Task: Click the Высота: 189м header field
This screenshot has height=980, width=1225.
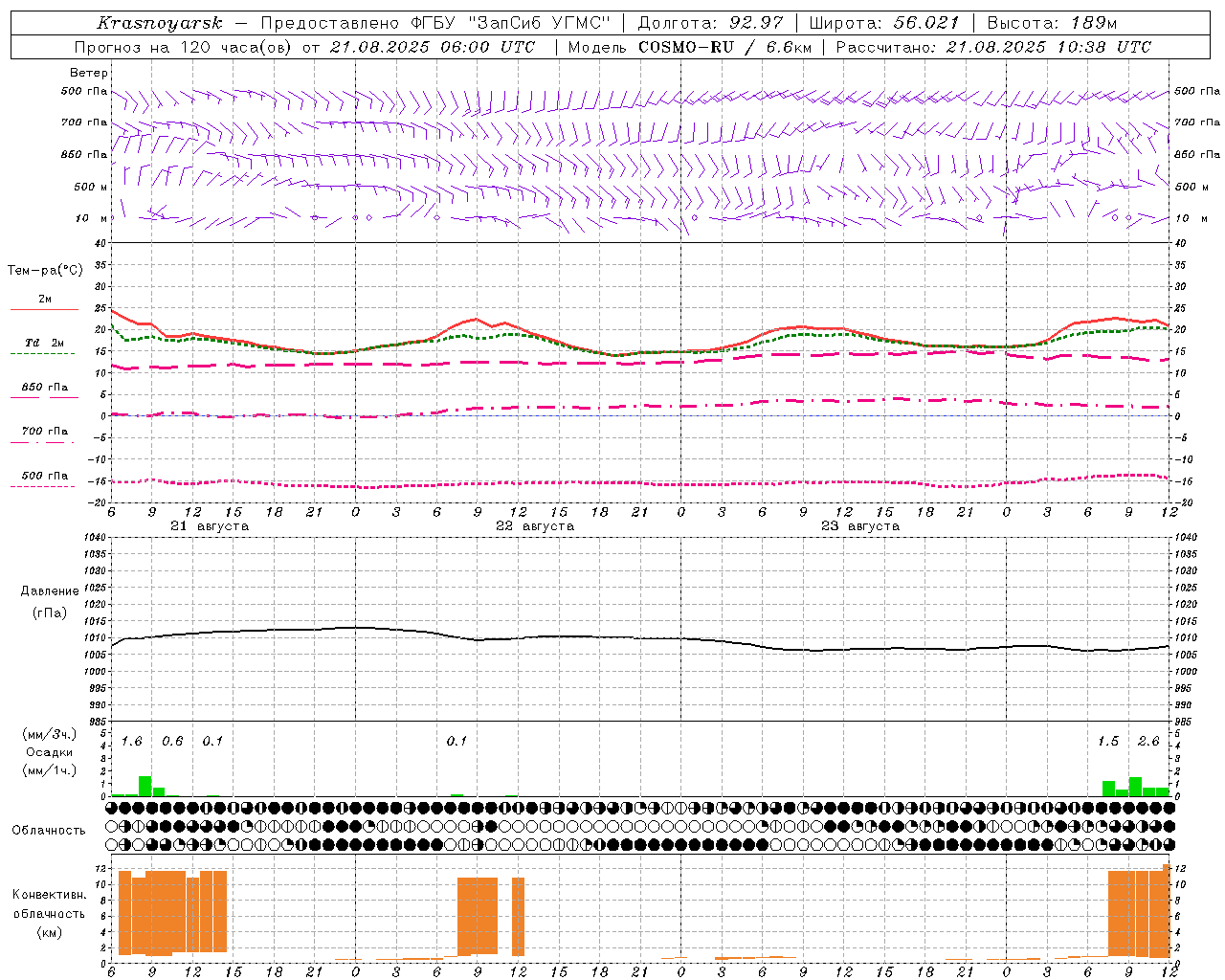Action: click(x=1052, y=23)
